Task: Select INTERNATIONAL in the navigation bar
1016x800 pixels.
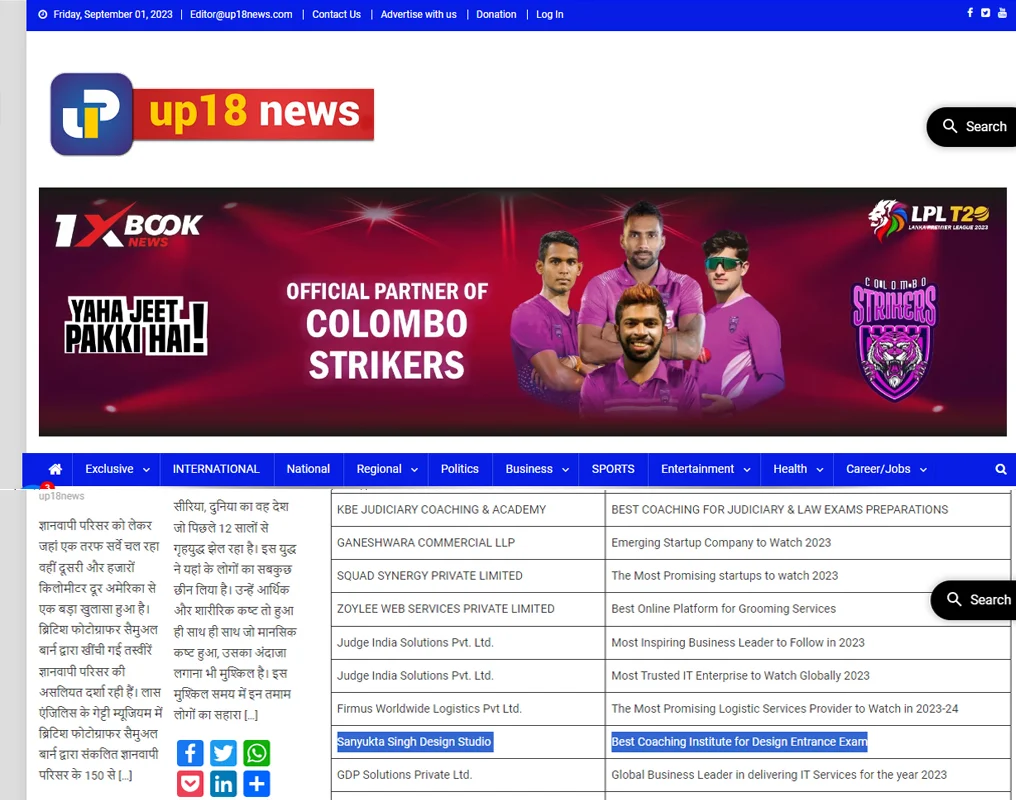Action: click(x=216, y=469)
